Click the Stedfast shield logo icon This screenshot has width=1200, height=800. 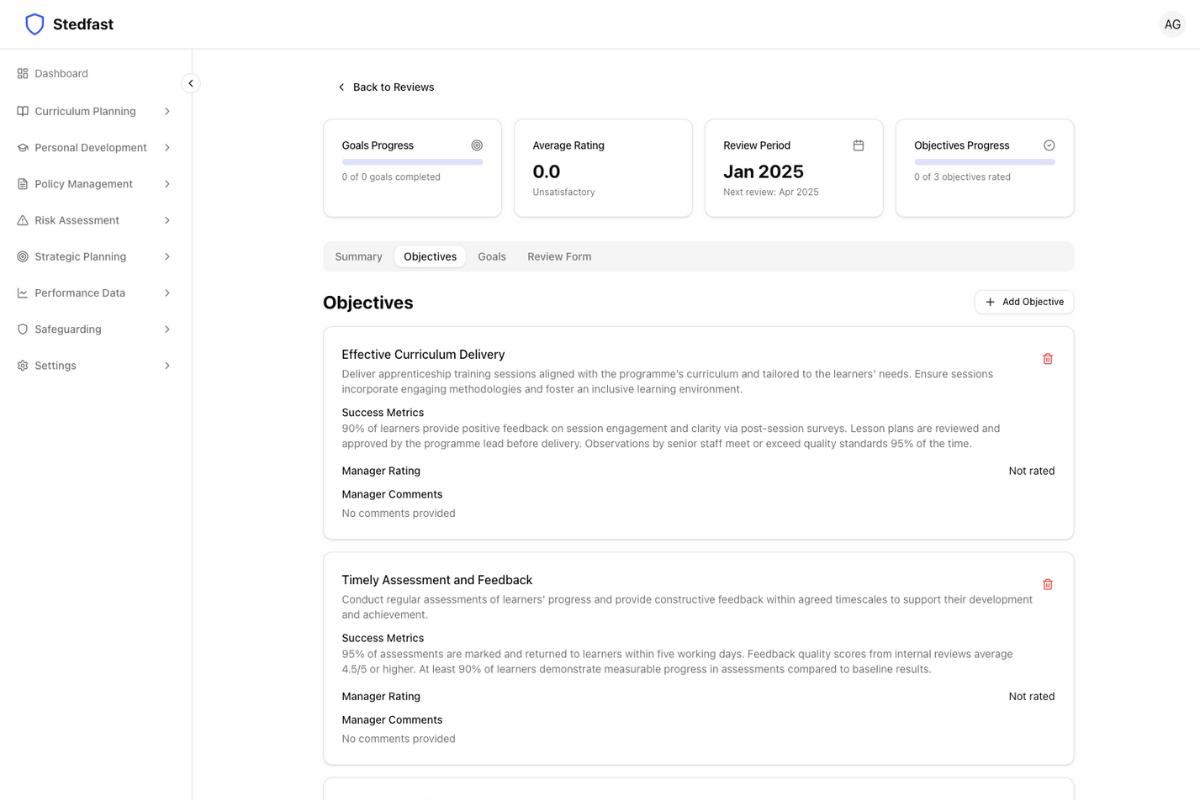coord(35,24)
